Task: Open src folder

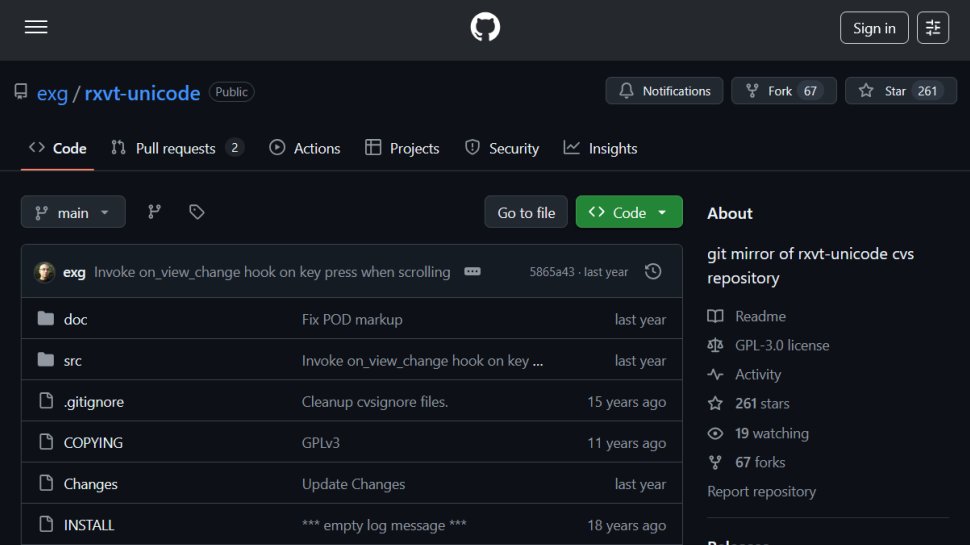Action: pos(72,361)
